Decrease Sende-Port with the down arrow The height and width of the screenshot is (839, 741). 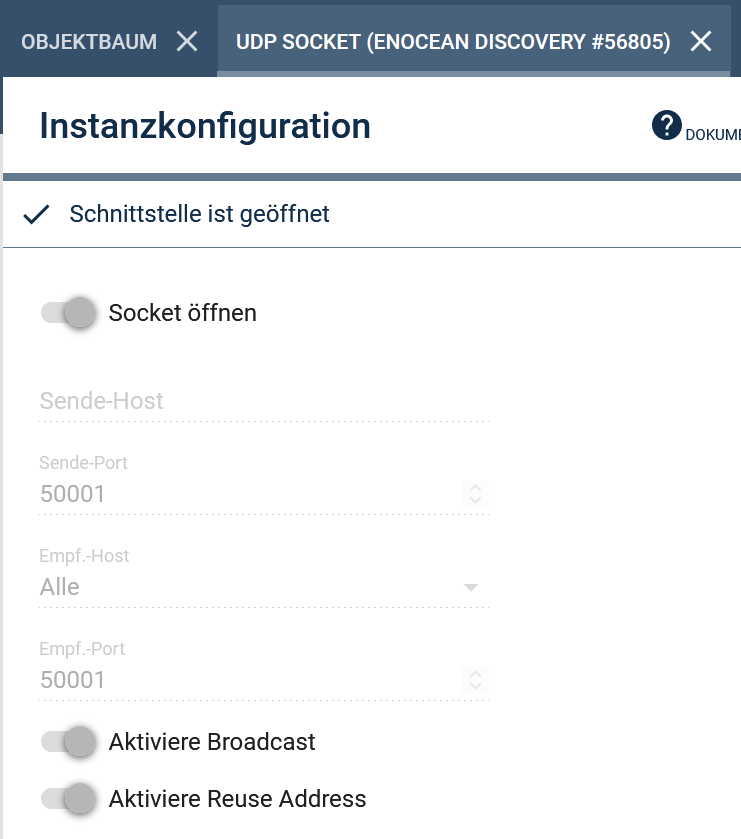click(475, 500)
